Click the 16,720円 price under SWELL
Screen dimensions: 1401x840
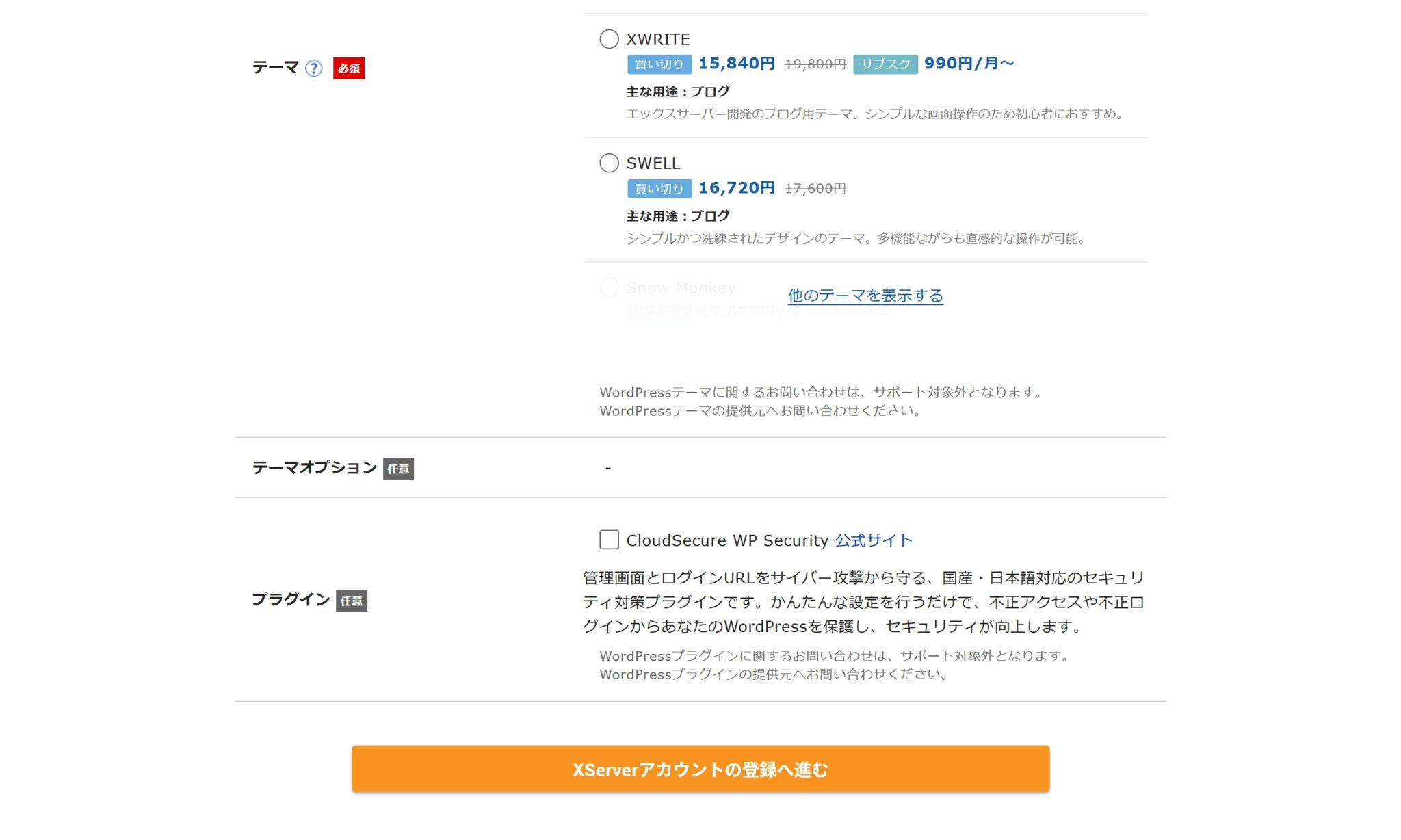tap(737, 188)
